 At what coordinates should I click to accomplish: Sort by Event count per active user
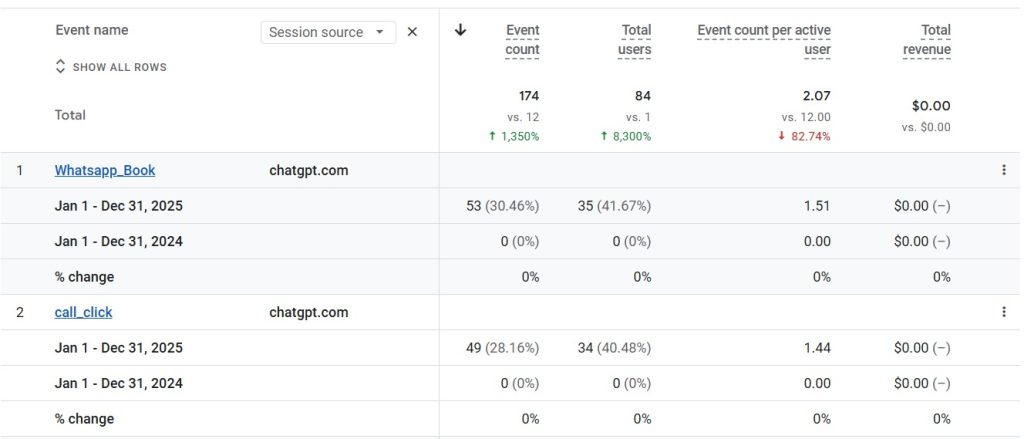(x=764, y=40)
